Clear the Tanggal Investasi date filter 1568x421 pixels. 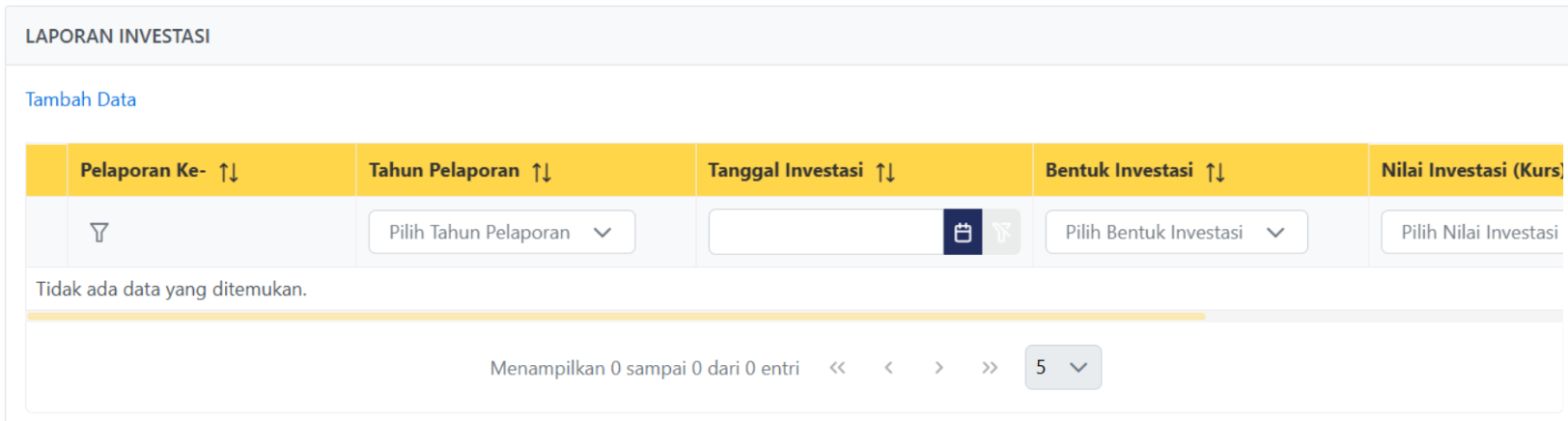click(x=1001, y=233)
